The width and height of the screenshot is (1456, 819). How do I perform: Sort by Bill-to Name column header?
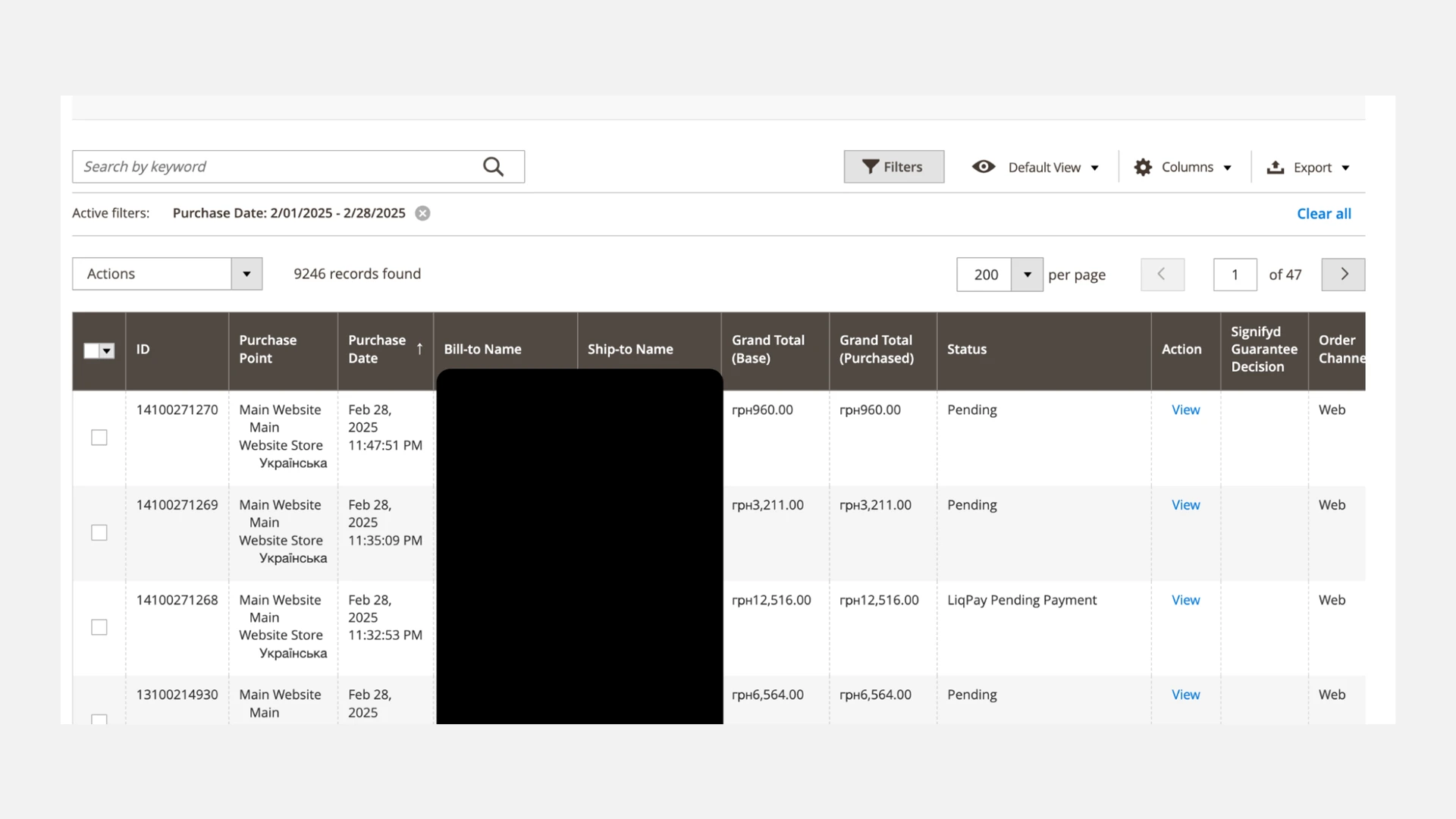coord(505,350)
